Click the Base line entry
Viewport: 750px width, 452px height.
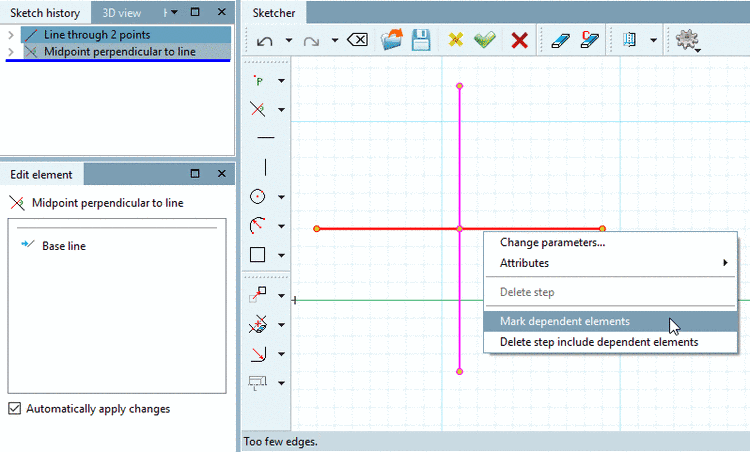(x=64, y=246)
